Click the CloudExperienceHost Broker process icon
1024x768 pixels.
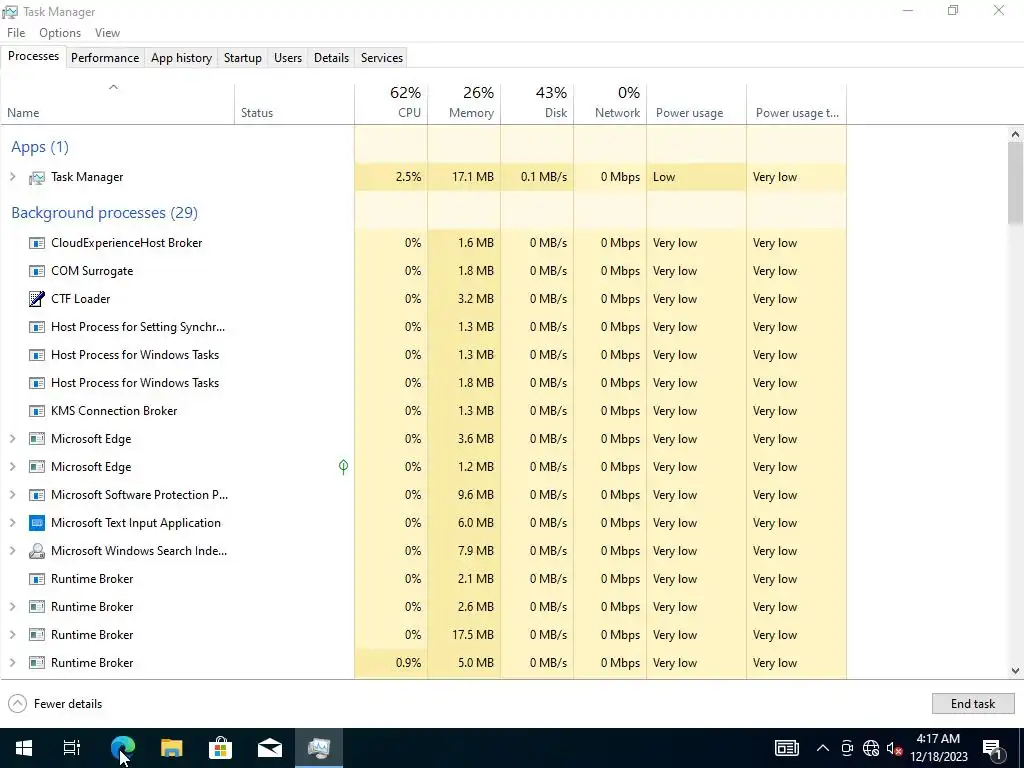pos(37,243)
